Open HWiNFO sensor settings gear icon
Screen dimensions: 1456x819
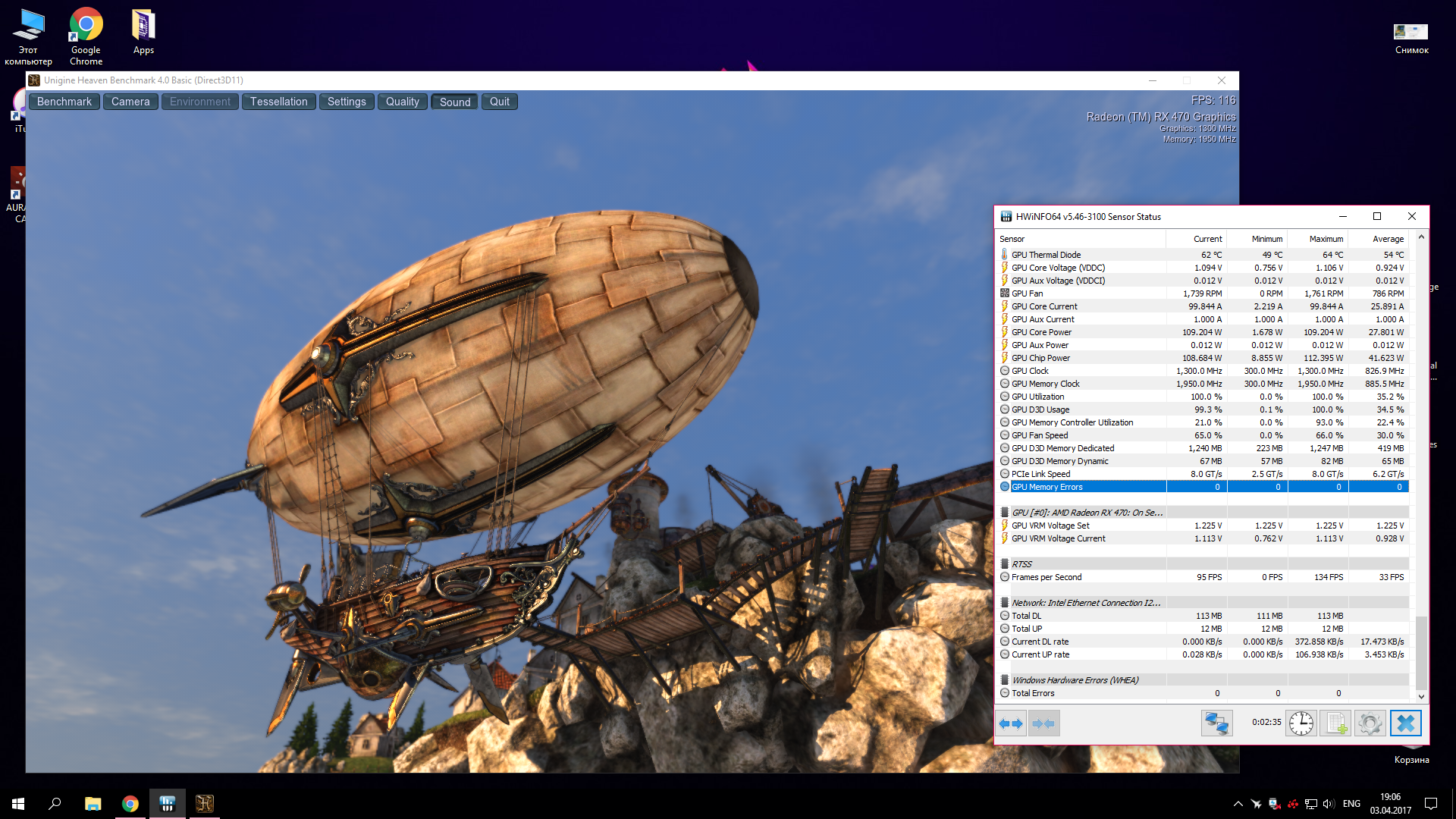point(1370,723)
